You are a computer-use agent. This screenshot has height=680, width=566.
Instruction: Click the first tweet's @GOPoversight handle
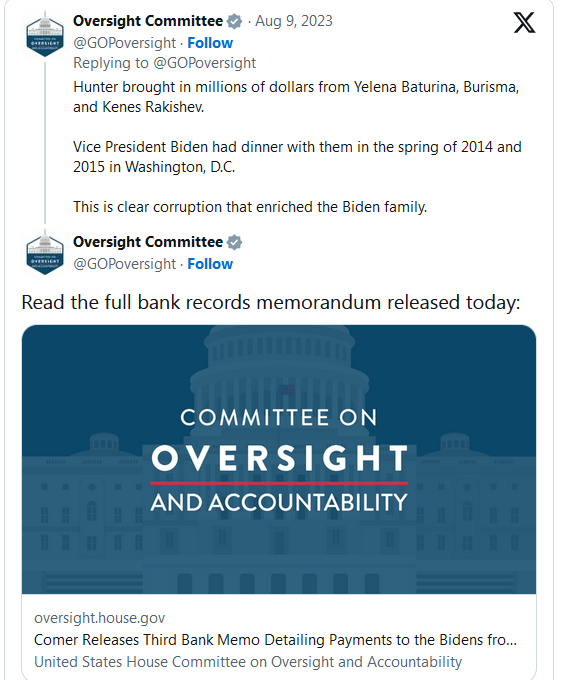click(x=124, y=43)
